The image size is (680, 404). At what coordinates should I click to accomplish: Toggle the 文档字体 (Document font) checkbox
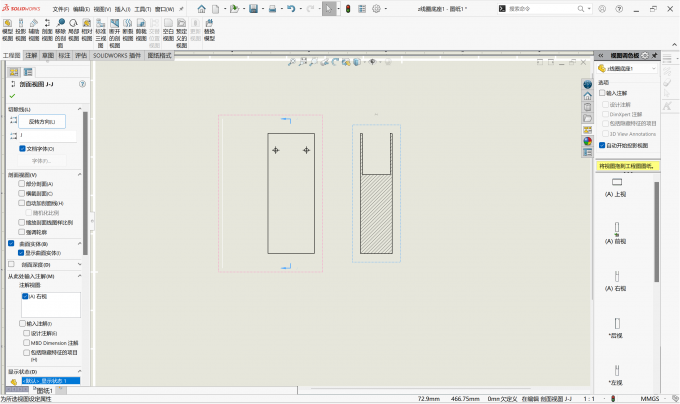[x=22, y=149]
